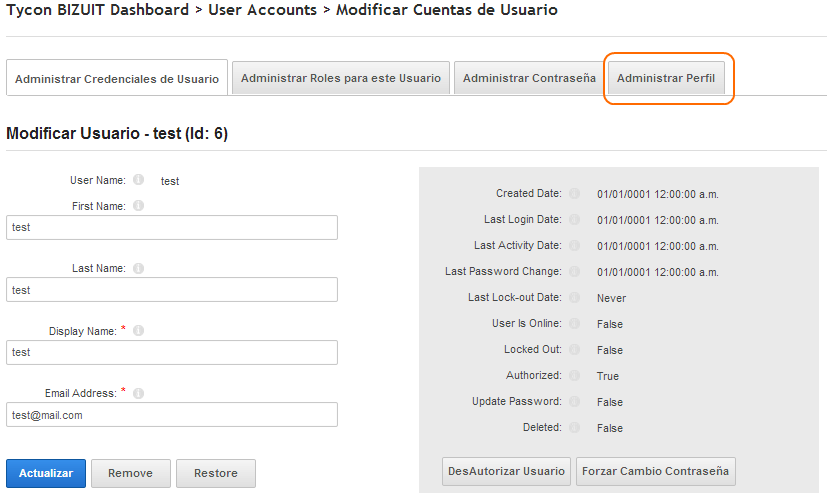
Task: Go to the Administrar Contraseña tab
Action: (529, 78)
